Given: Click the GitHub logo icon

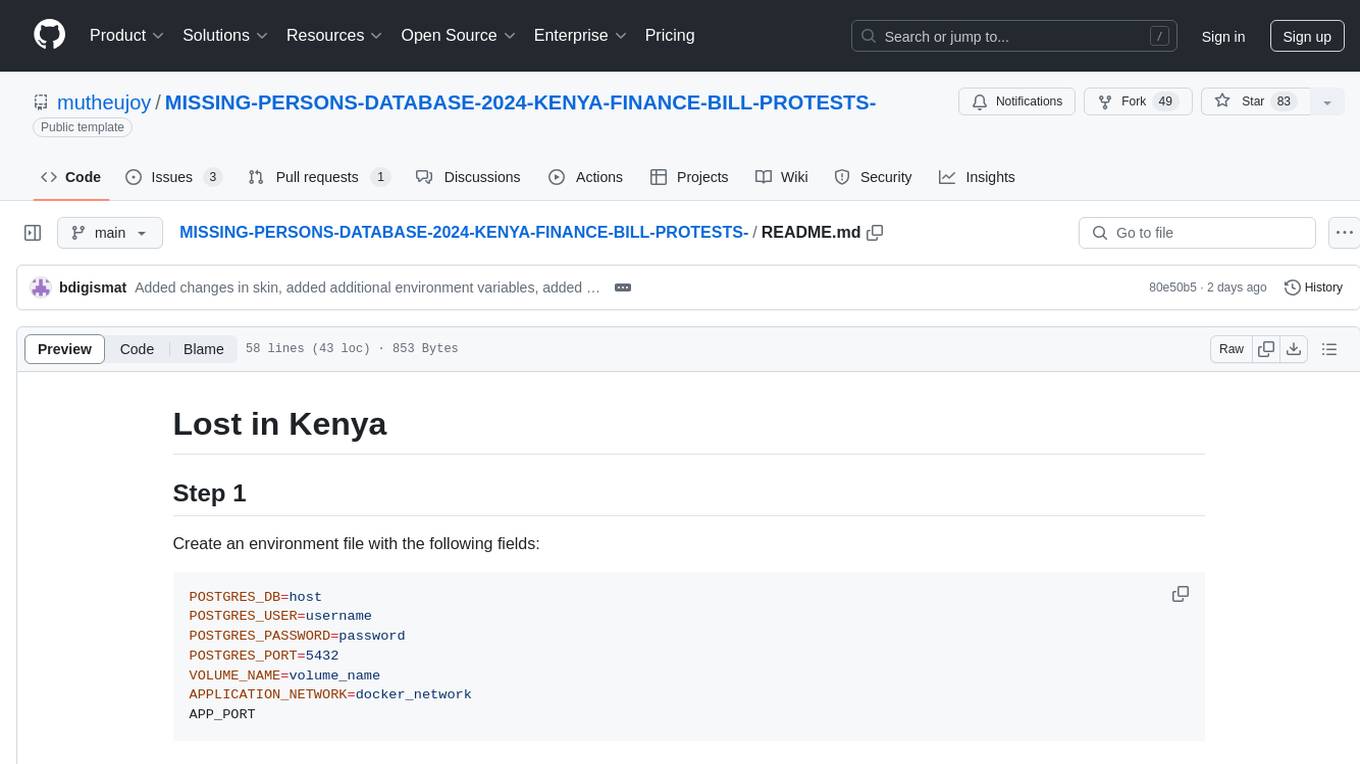Looking at the screenshot, I should tap(49, 35).
